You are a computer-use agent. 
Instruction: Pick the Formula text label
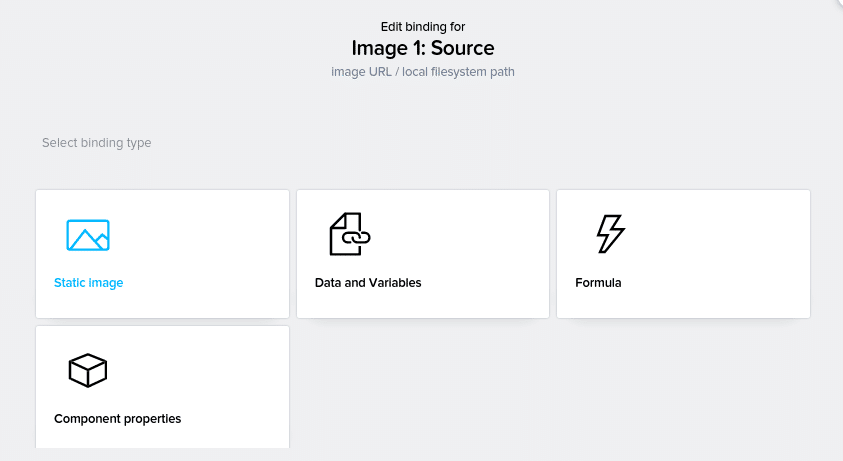pos(598,282)
